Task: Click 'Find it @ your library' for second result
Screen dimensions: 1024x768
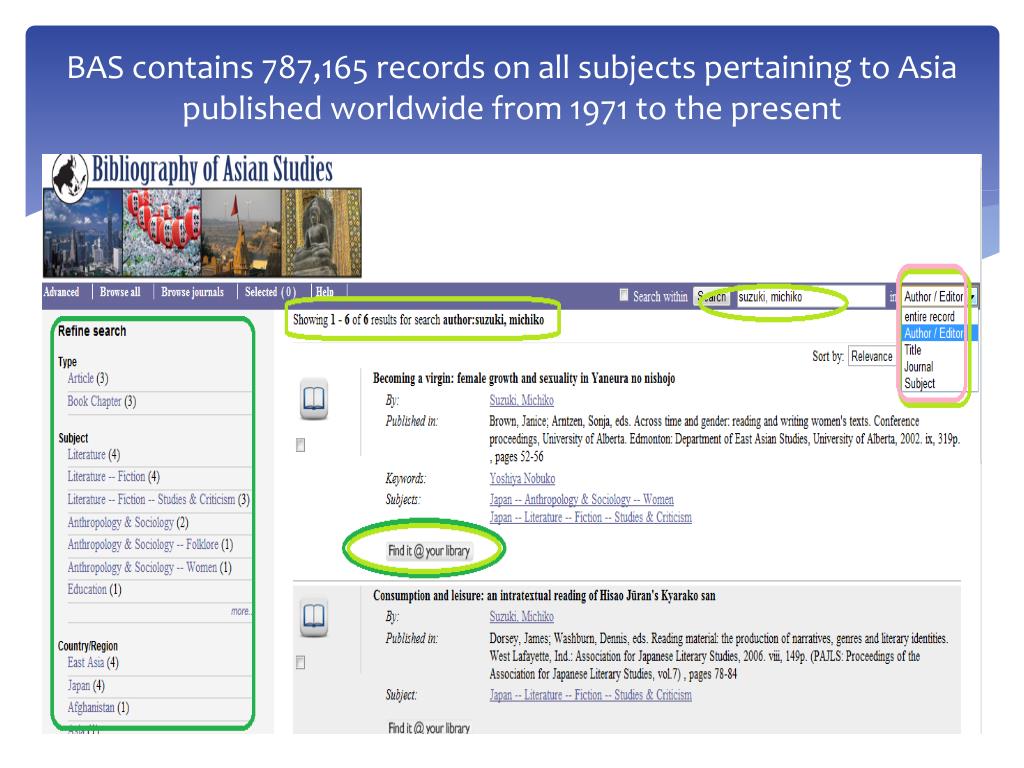Action: [x=429, y=728]
